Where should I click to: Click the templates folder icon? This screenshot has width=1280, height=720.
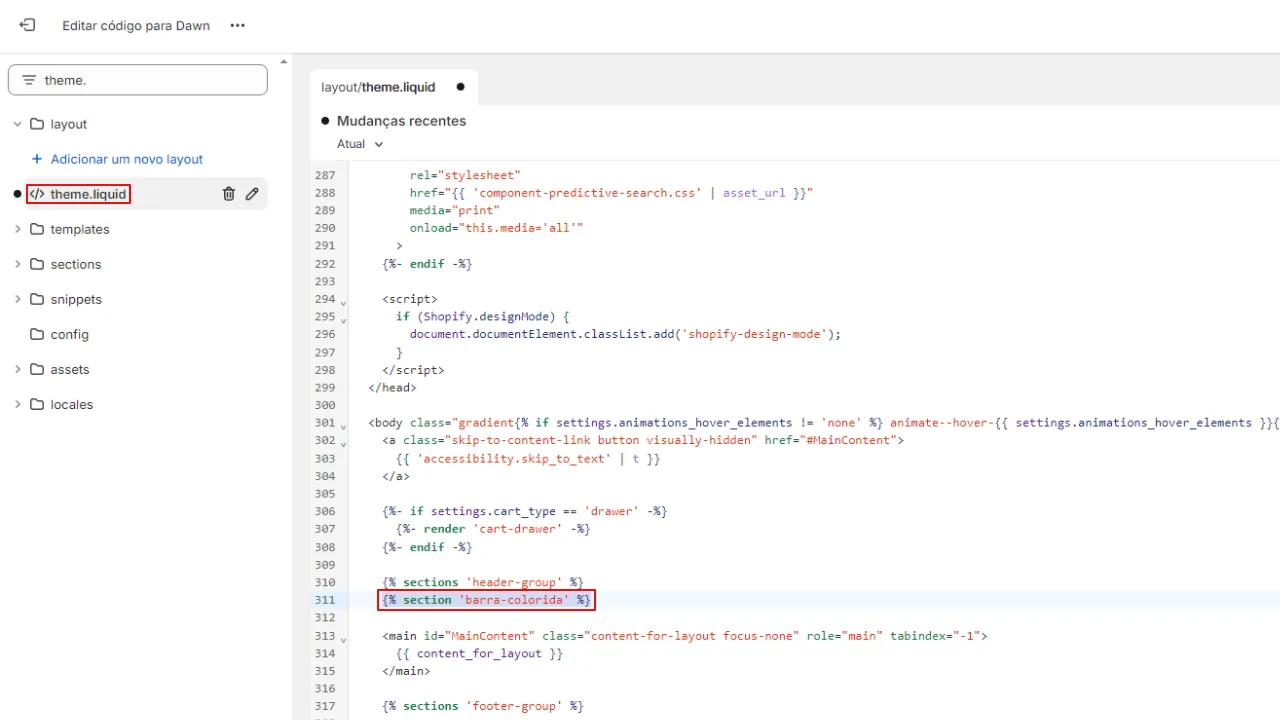[37, 229]
